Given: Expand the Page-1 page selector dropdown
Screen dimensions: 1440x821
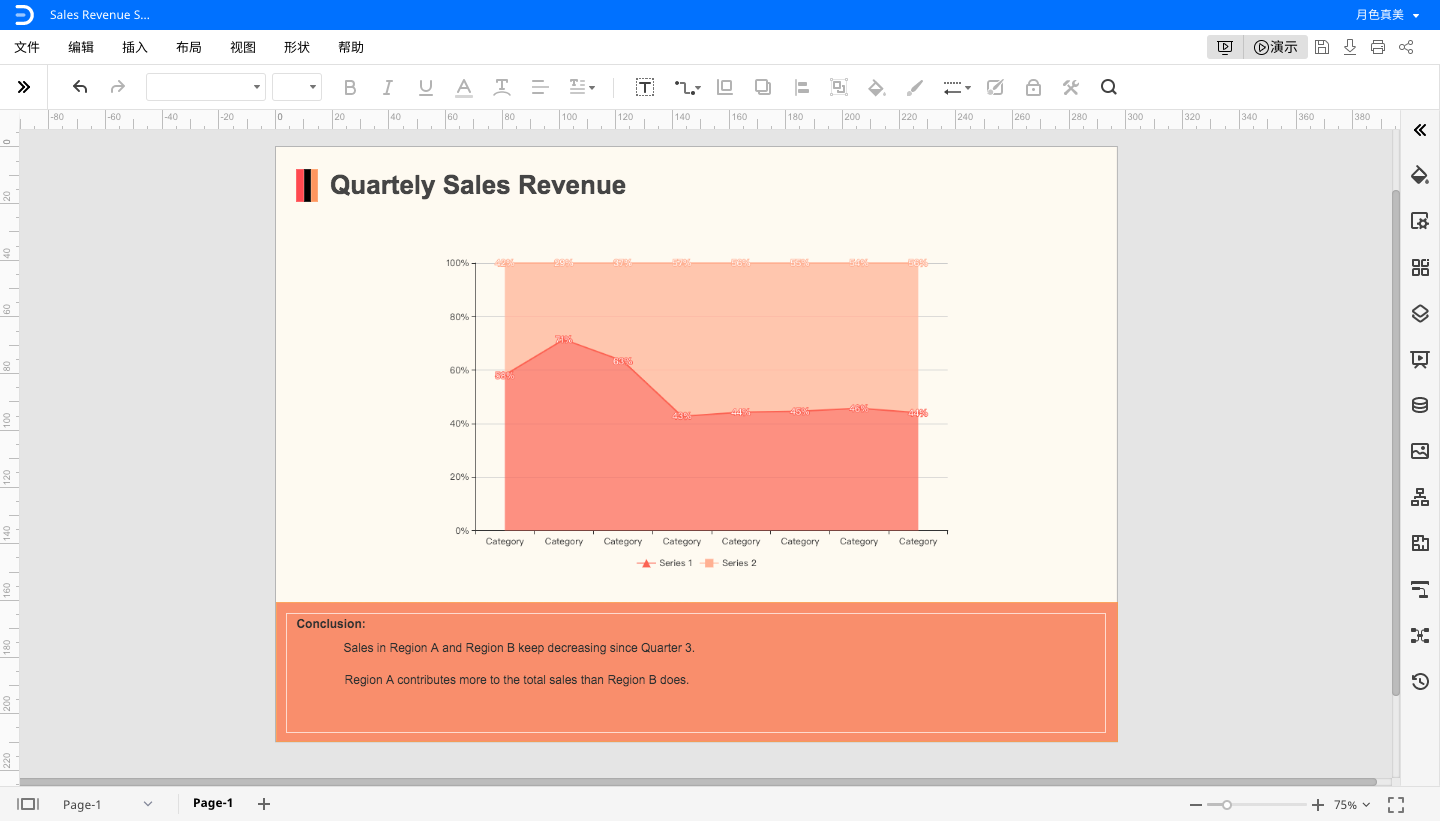Looking at the screenshot, I should [x=148, y=804].
